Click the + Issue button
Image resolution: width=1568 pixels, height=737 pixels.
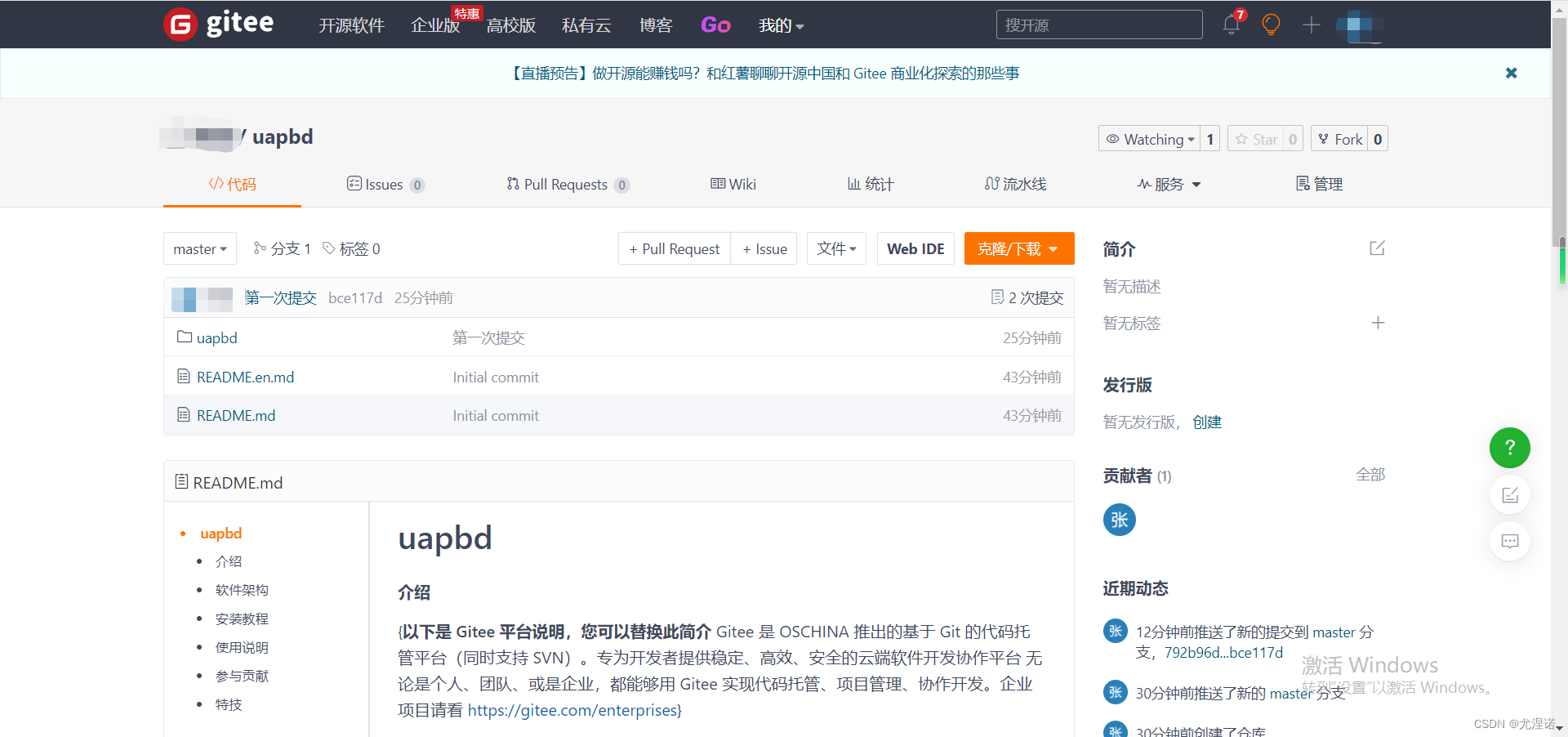(764, 248)
